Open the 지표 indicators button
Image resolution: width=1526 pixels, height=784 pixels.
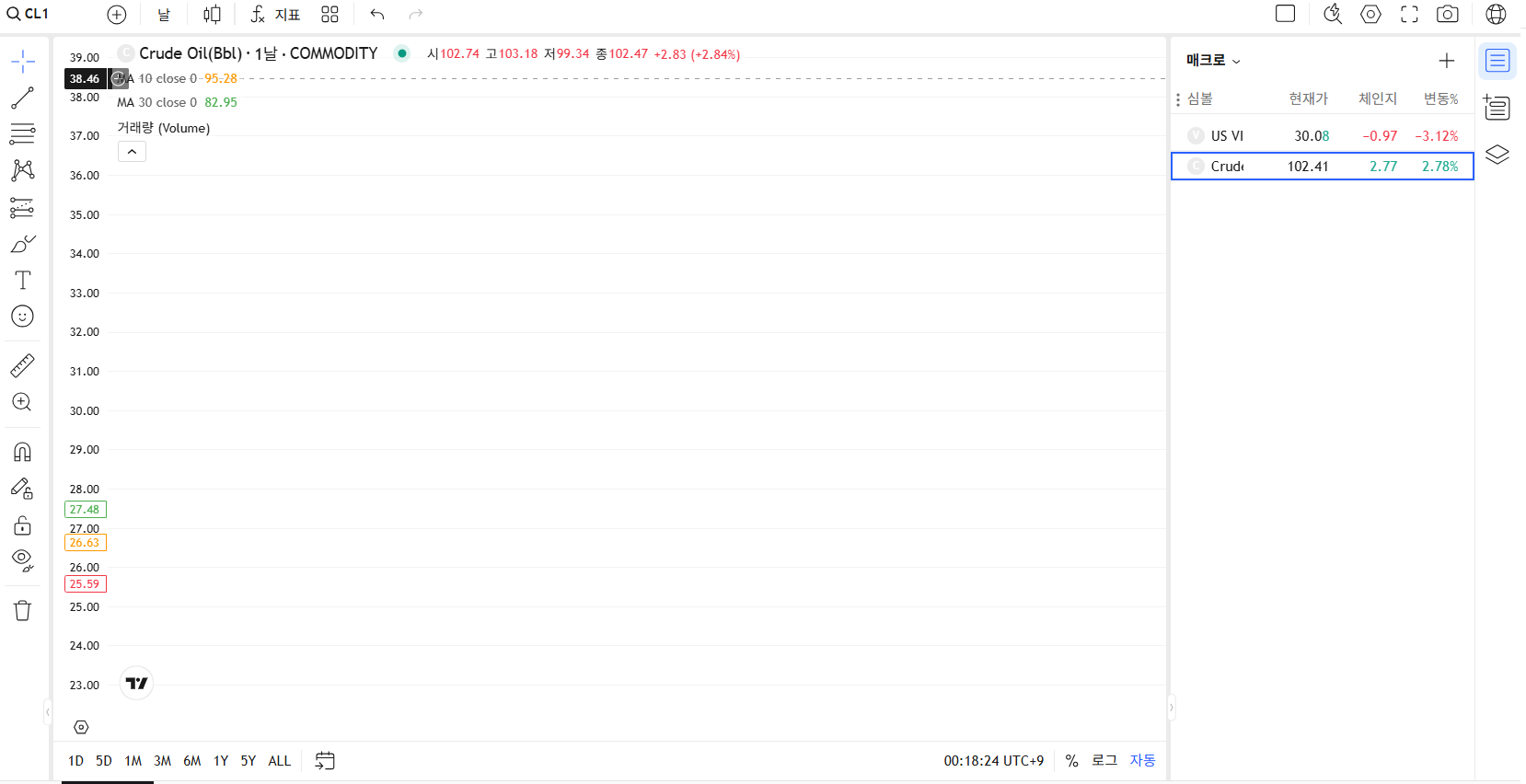(275, 14)
